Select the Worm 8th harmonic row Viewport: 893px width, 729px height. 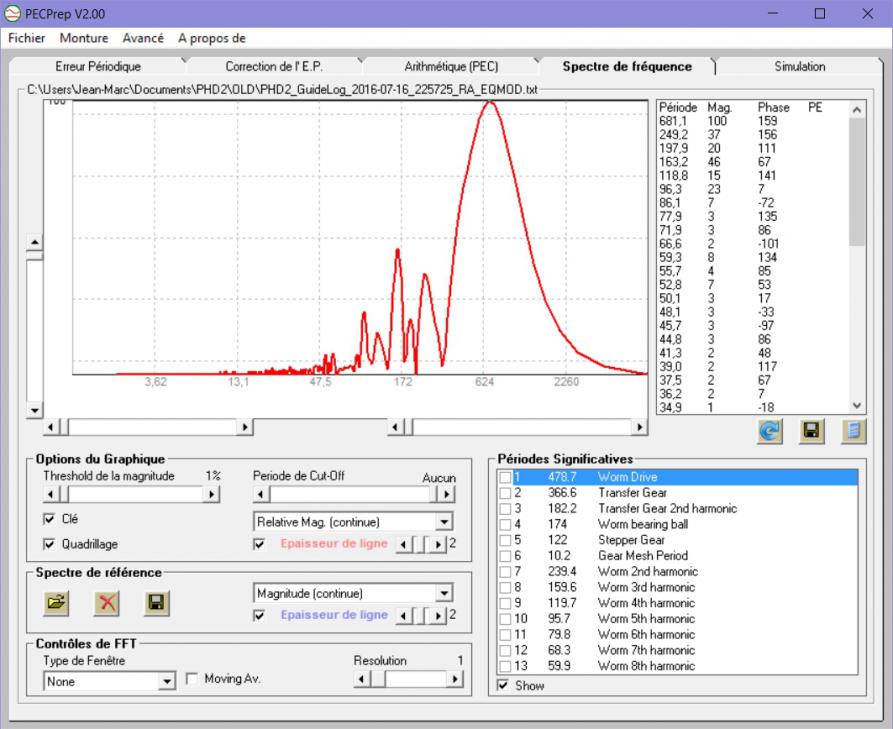677,666
